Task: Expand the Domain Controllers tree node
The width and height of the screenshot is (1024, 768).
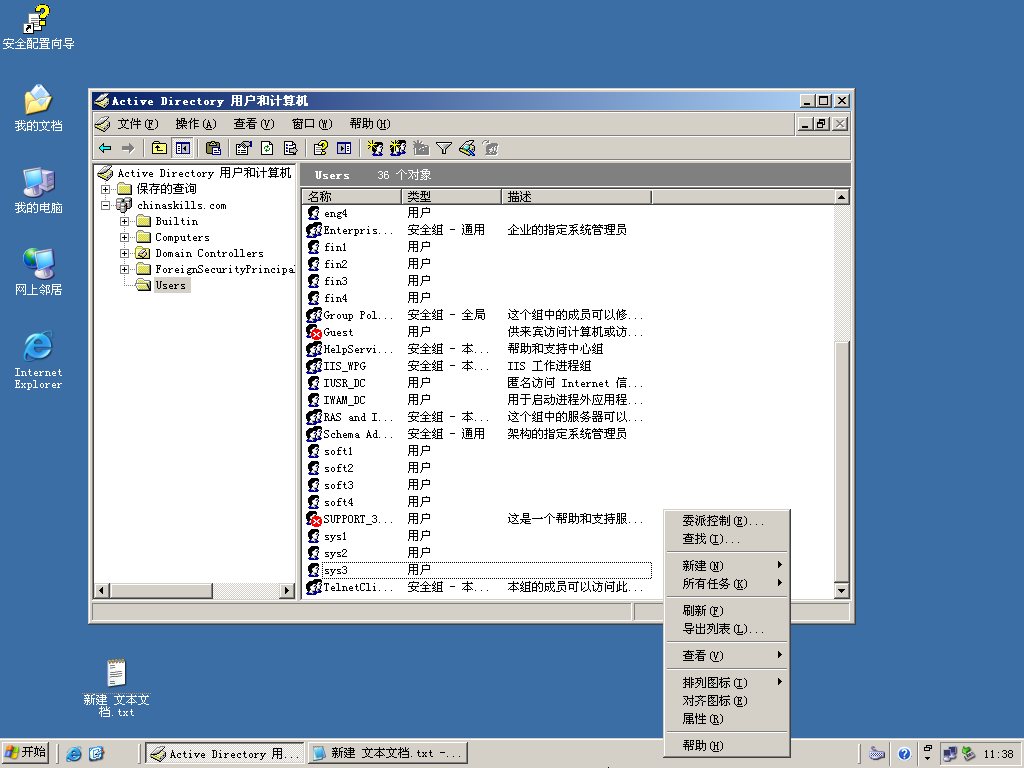Action: tap(124, 253)
